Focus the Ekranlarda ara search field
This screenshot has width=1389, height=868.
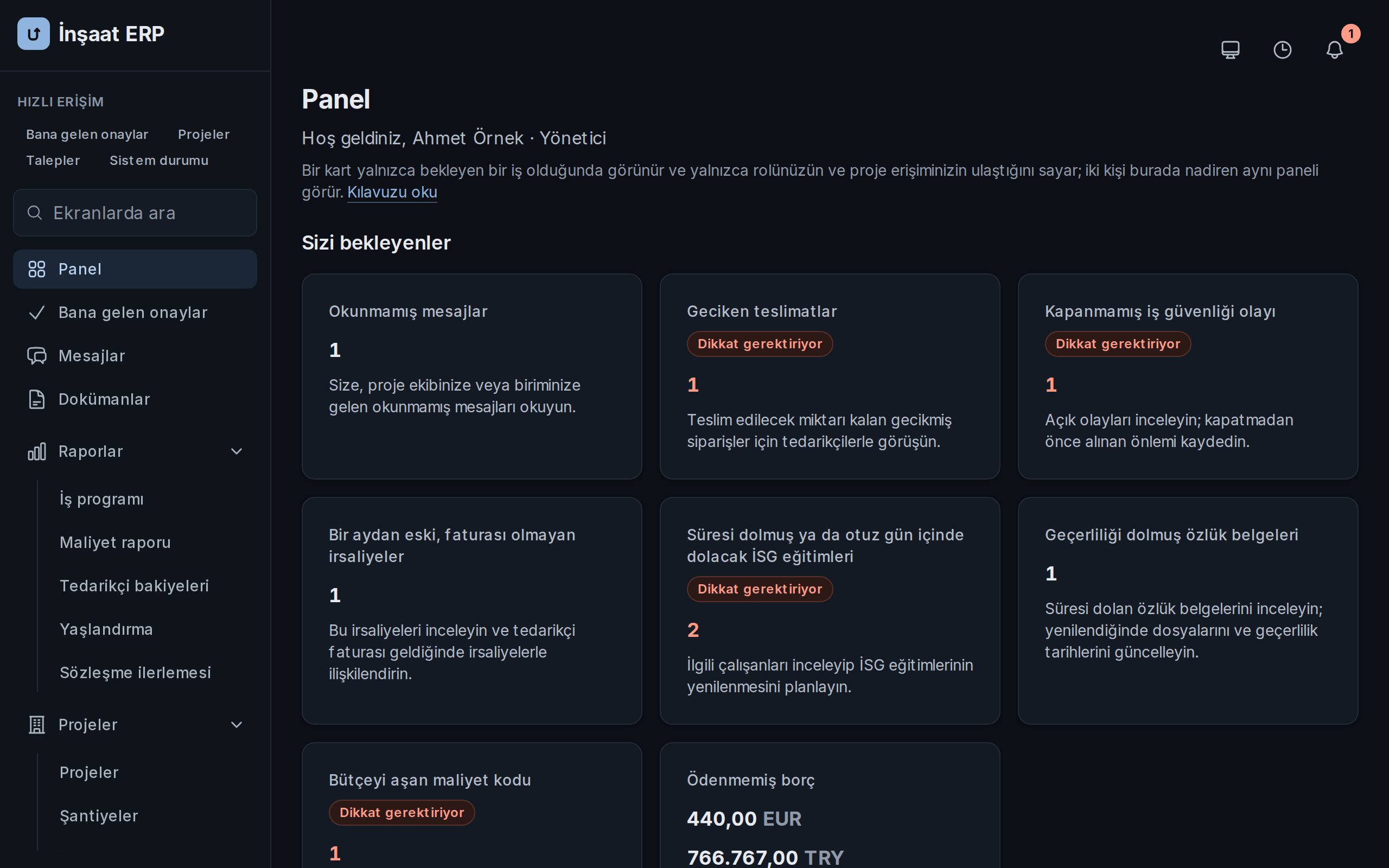(135, 213)
